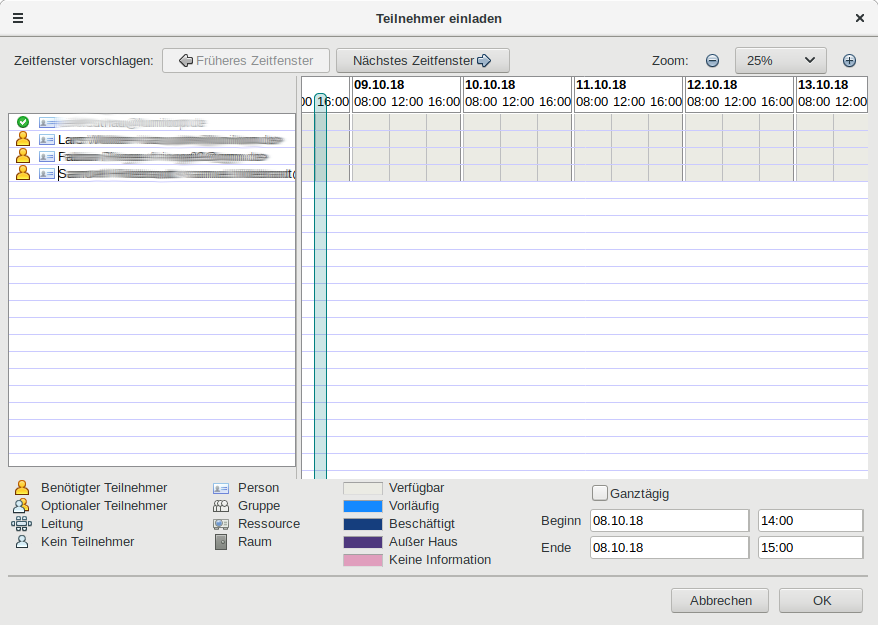
Task: Click the Beginn date field 08.10.18
Action: 669,520
